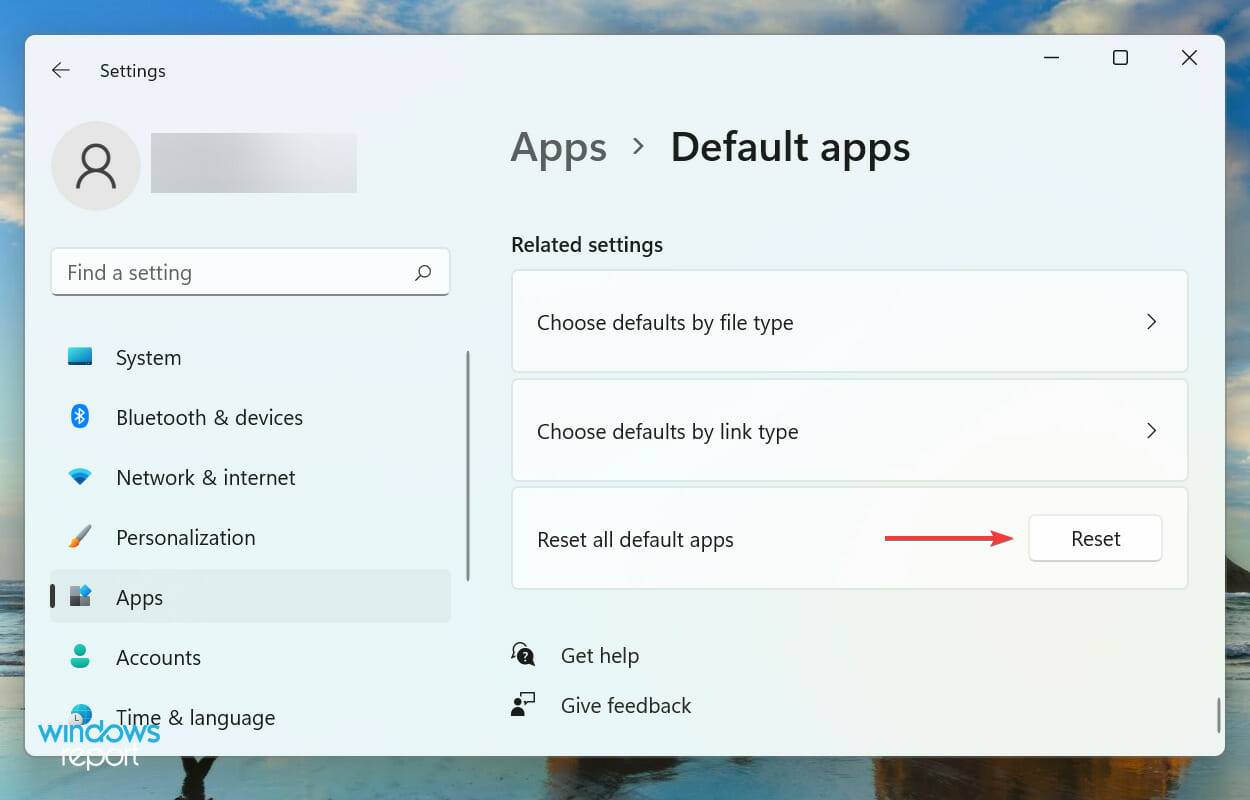Click the Apps sidebar icon
This screenshot has height=800, width=1250.
[x=78, y=597]
